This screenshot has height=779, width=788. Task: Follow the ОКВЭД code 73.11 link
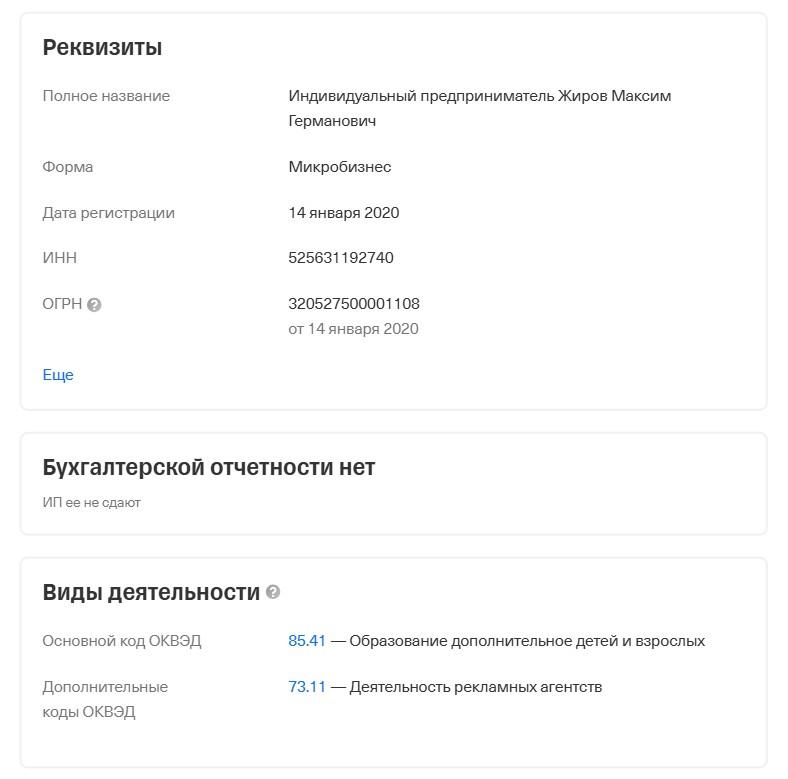pyautogui.click(x=307, y=687)
